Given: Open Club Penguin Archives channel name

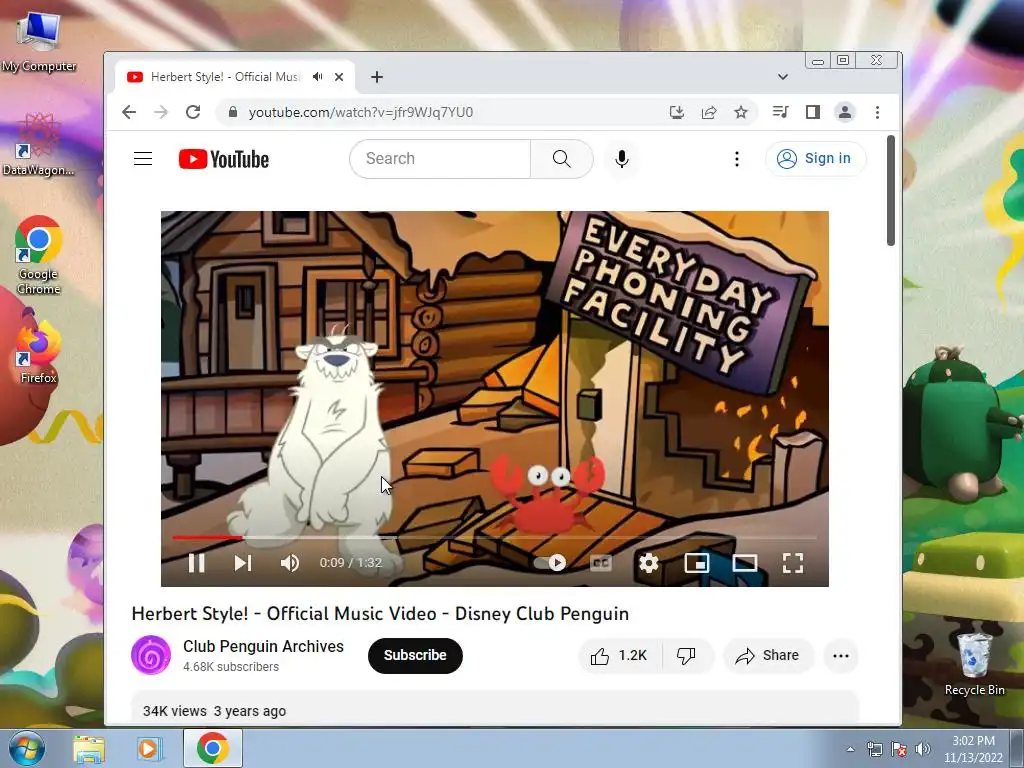Looking at the screenshot, I should tap(263, 646).
